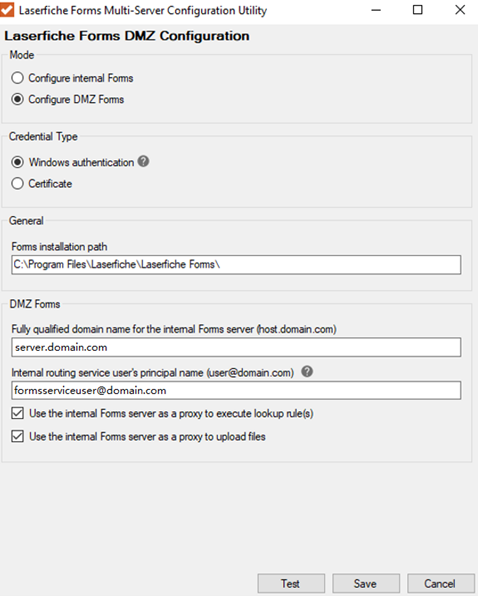Toggle proxy to execute lookup rules checkbox

pyautogui.click(x=17, y=413)
